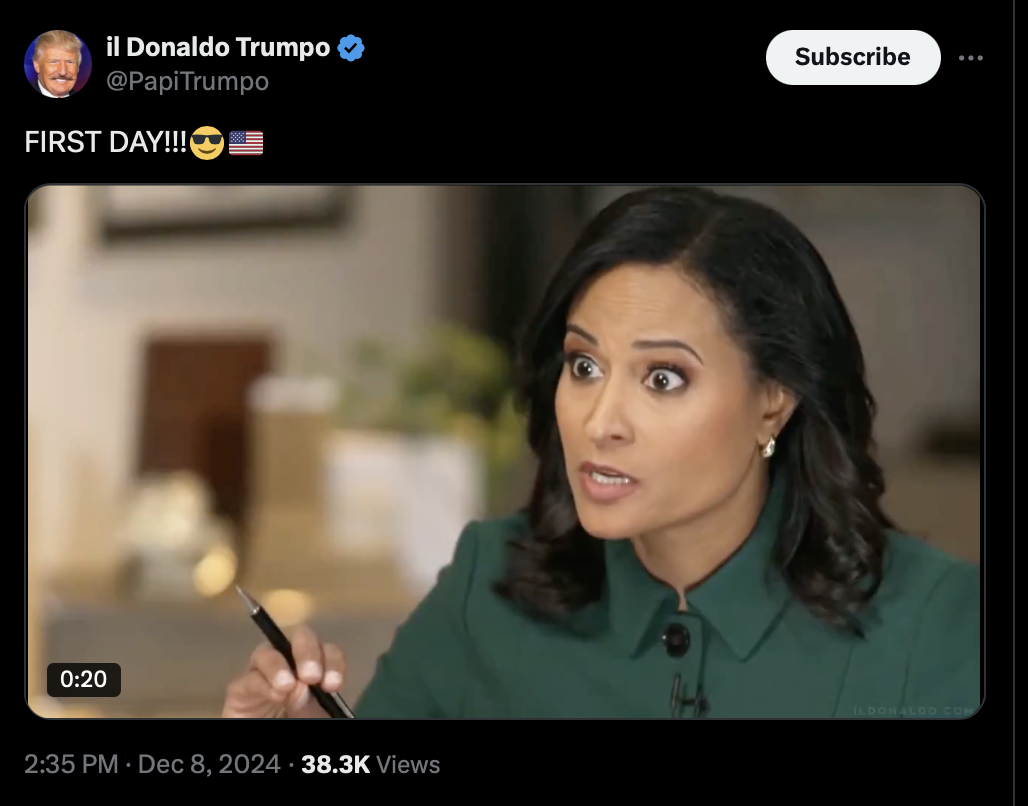1028x806 pixels.
Task: Click the sunglasses face emoji
Action: (207, 142)
